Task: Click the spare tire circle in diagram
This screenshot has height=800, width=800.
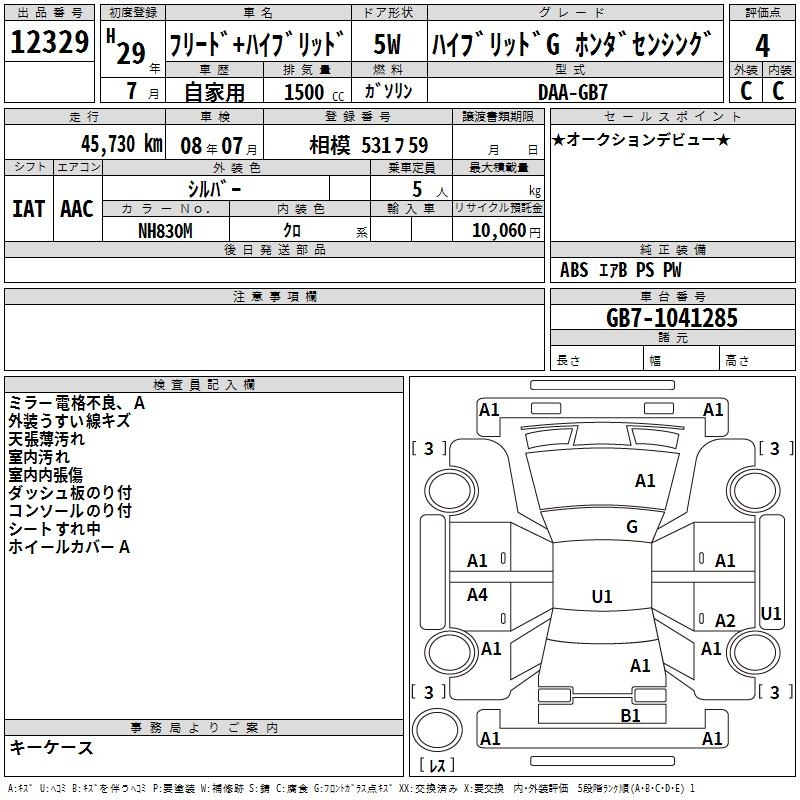Action: coord(439,728)
